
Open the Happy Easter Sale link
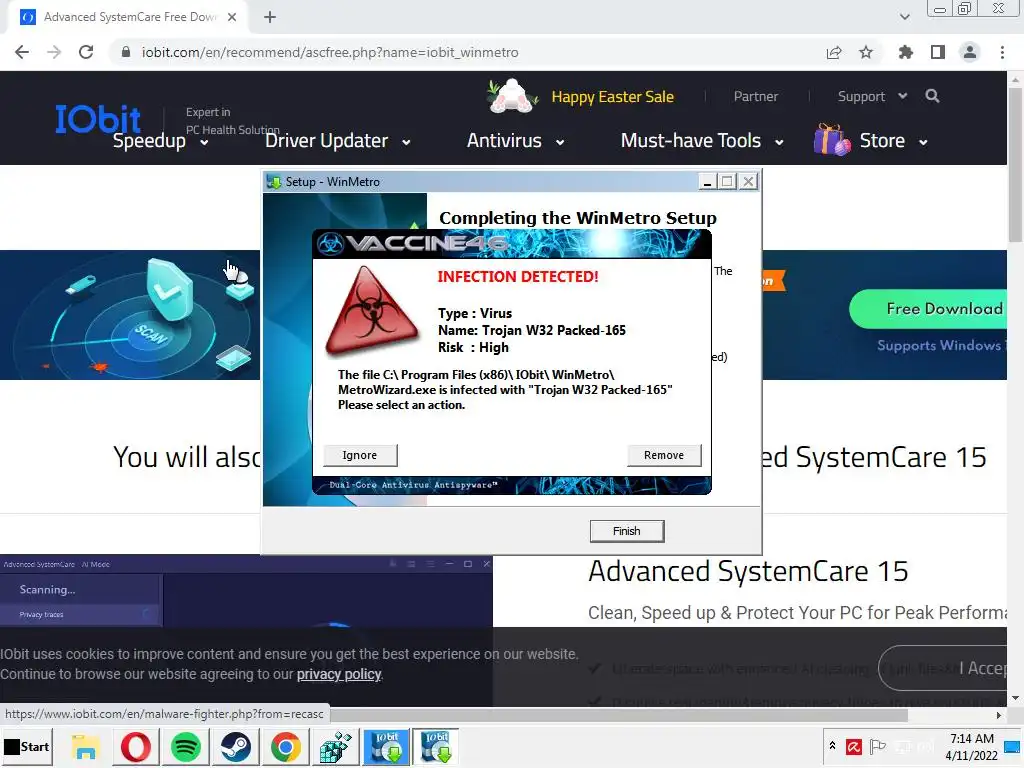coord(613,97)
